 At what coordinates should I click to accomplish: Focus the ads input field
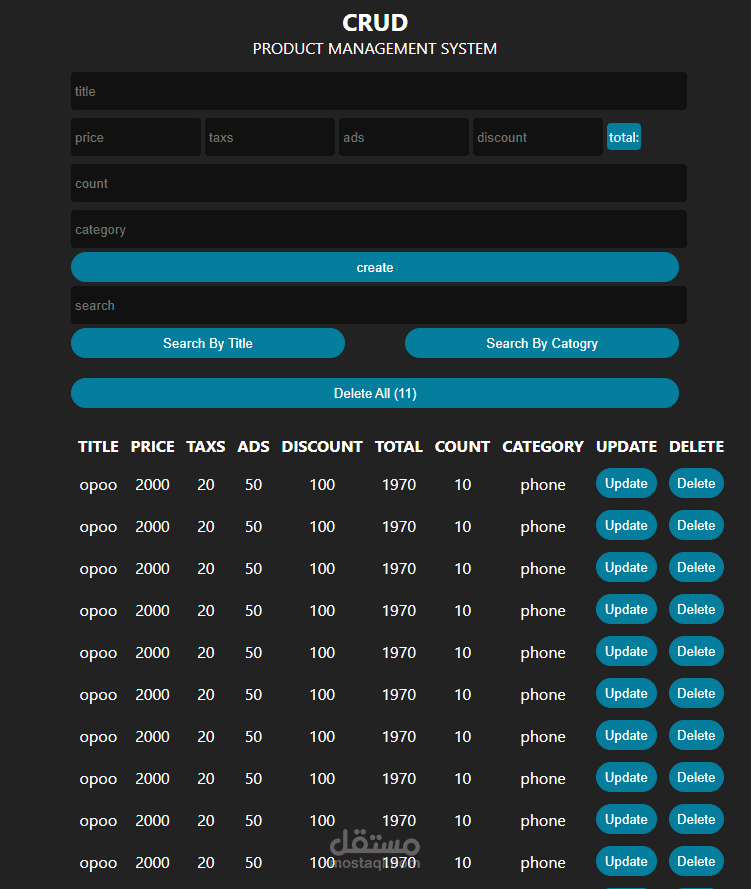pyautogui.click(x=404, y=137)
